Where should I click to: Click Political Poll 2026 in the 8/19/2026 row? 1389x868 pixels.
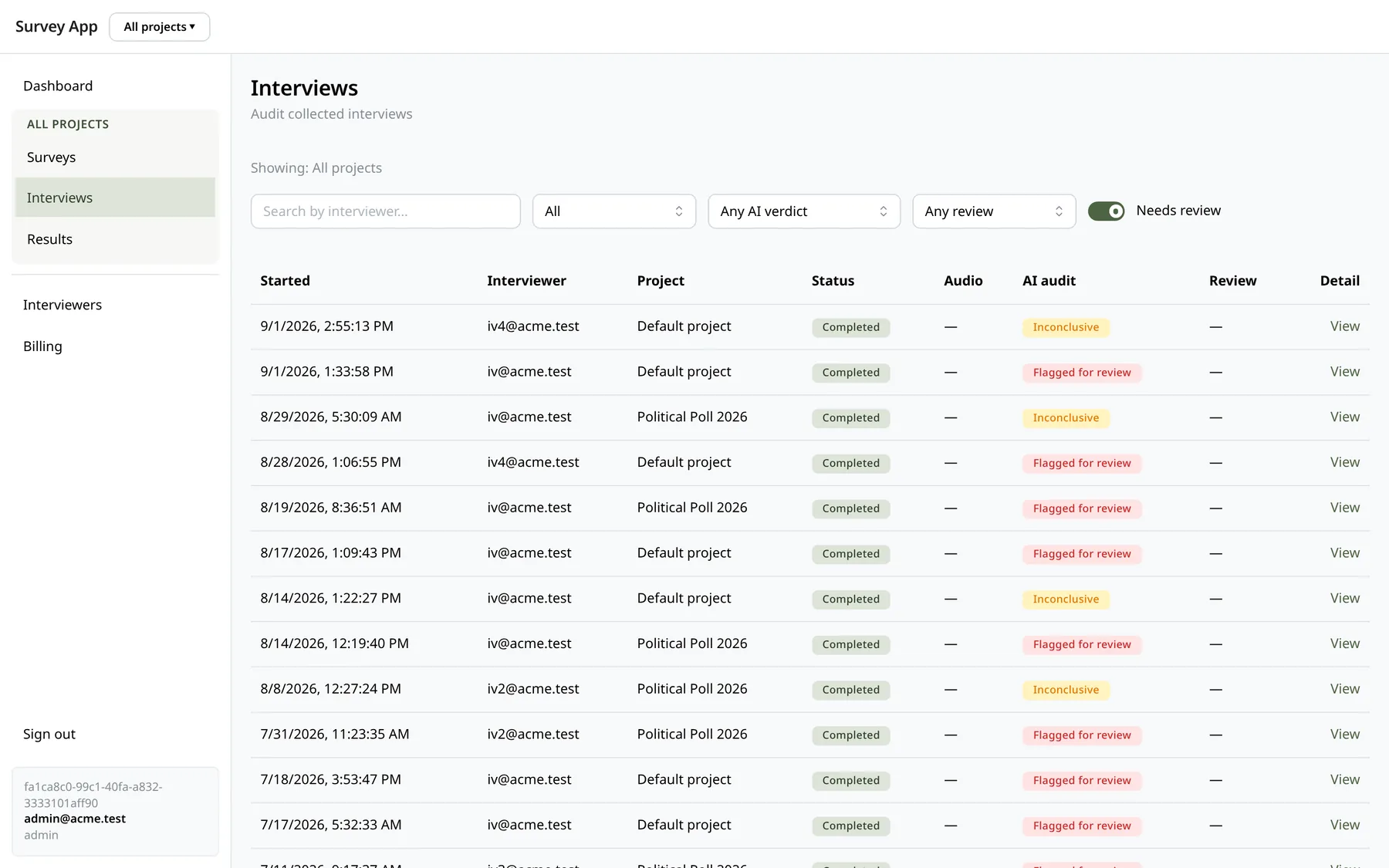(x=692, y=508)
